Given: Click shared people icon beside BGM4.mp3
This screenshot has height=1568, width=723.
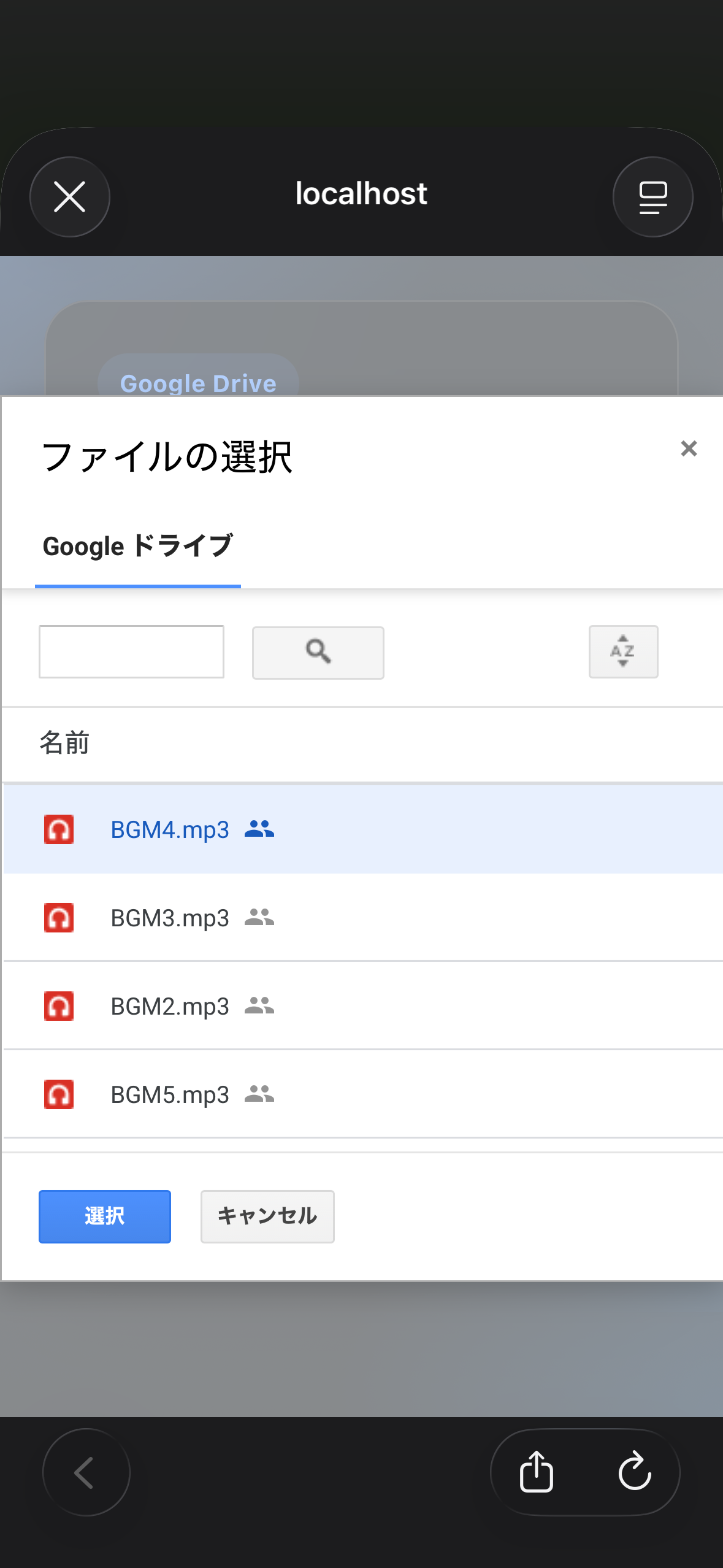Looking at the screenshot, I should (259, 829).
